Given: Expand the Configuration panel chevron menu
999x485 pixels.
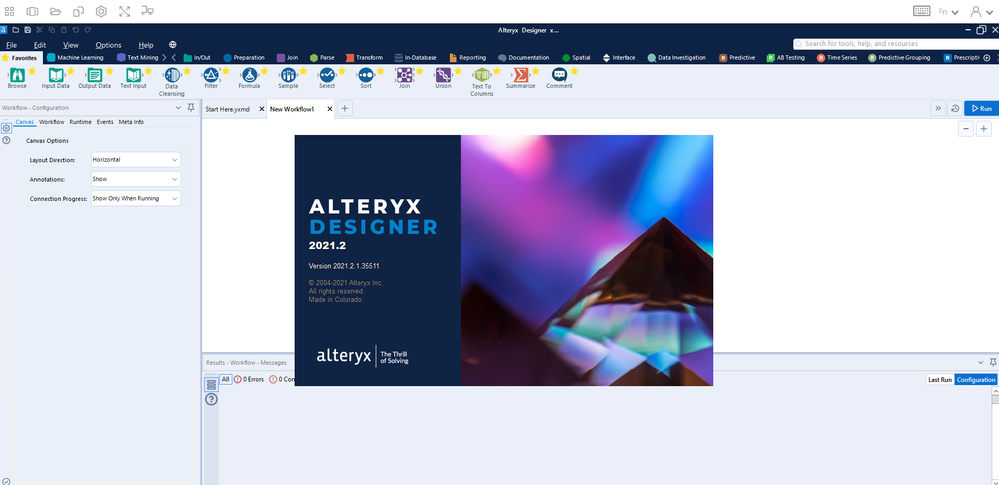Looking at the screenshot, I should (x=178, y=108).
